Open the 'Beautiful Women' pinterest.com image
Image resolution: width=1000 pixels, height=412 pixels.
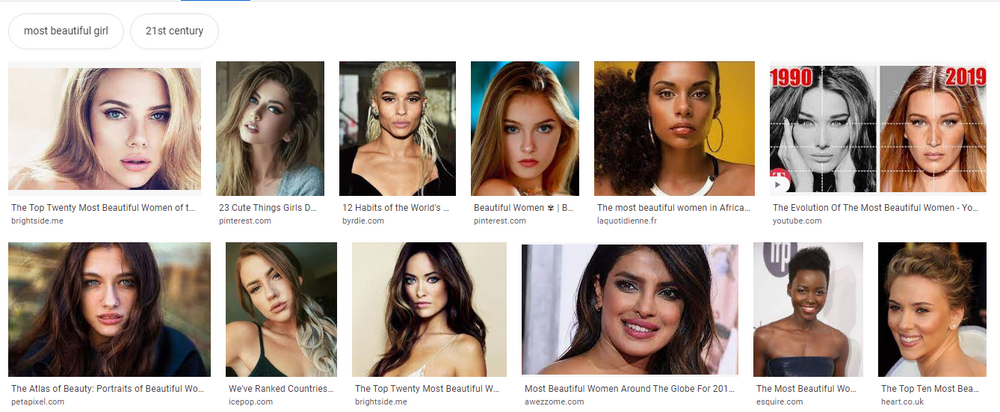(525, 128)
